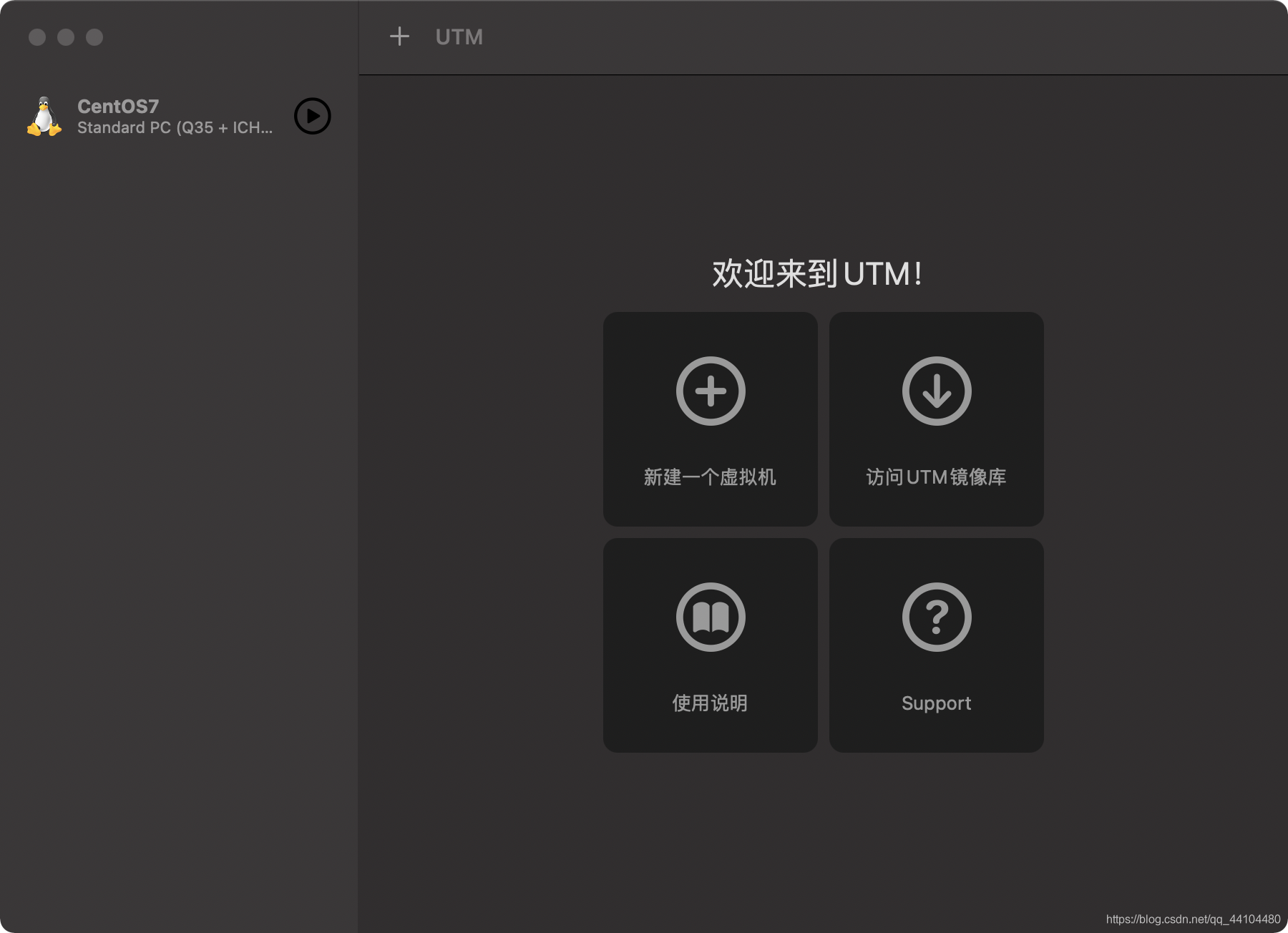The height and width of the screenshot is (933, 1288).
Task: Open the 使用说明 label
Action: [710, 703]
